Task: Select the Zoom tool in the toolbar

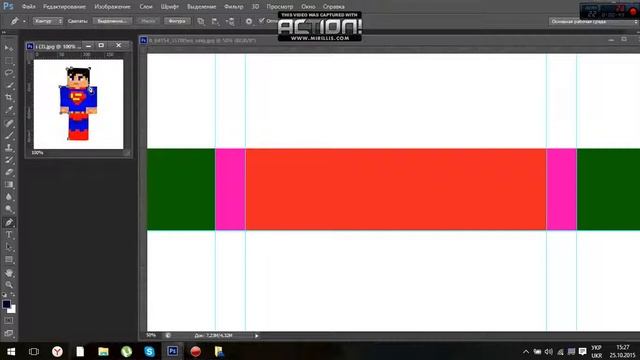Action: [x=9, y=285]
